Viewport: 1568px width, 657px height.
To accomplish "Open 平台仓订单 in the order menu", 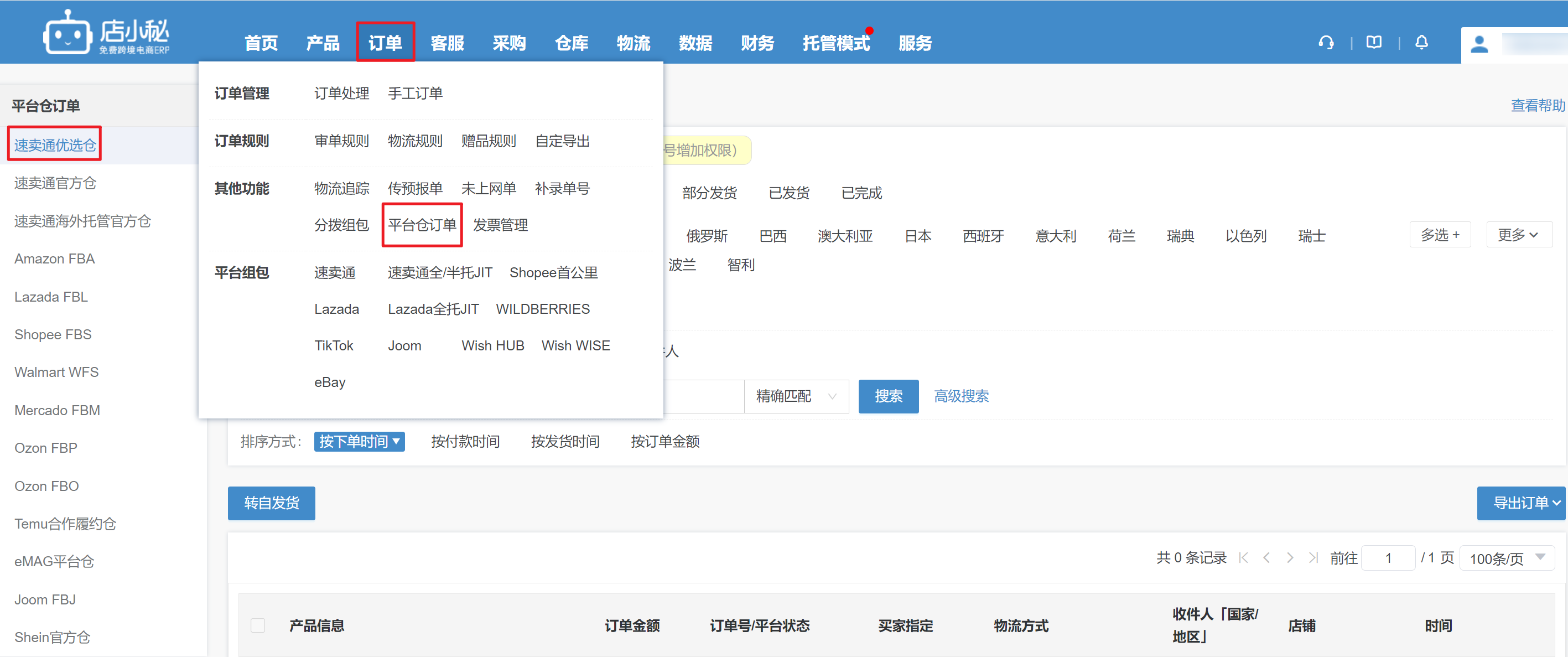I will (422, 225).
